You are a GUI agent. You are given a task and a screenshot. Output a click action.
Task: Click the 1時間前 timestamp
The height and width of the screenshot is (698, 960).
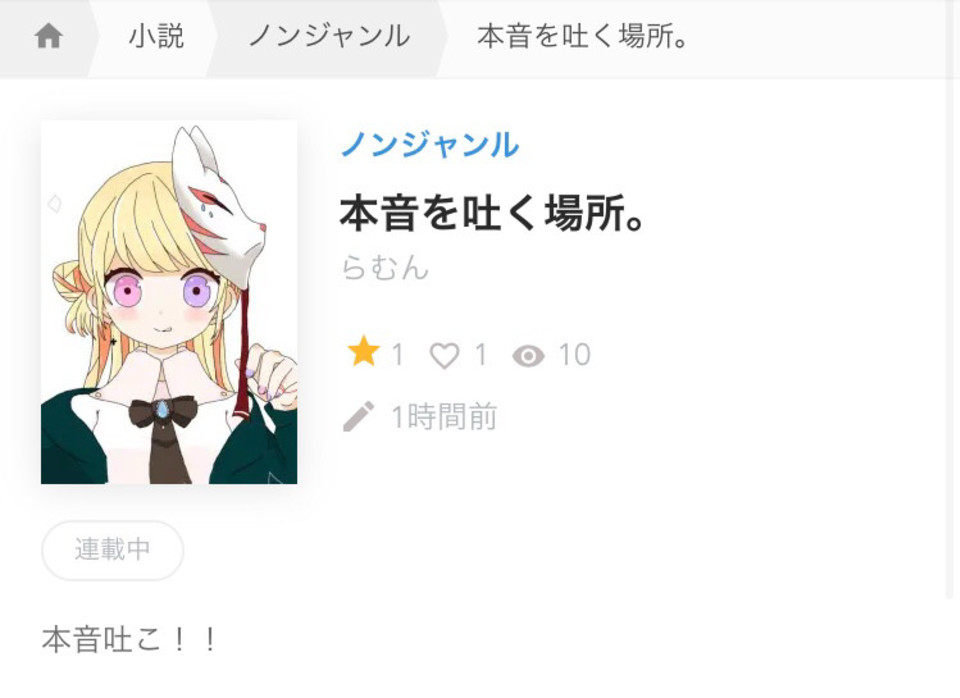pyautogui.click(x=444, y=417)
